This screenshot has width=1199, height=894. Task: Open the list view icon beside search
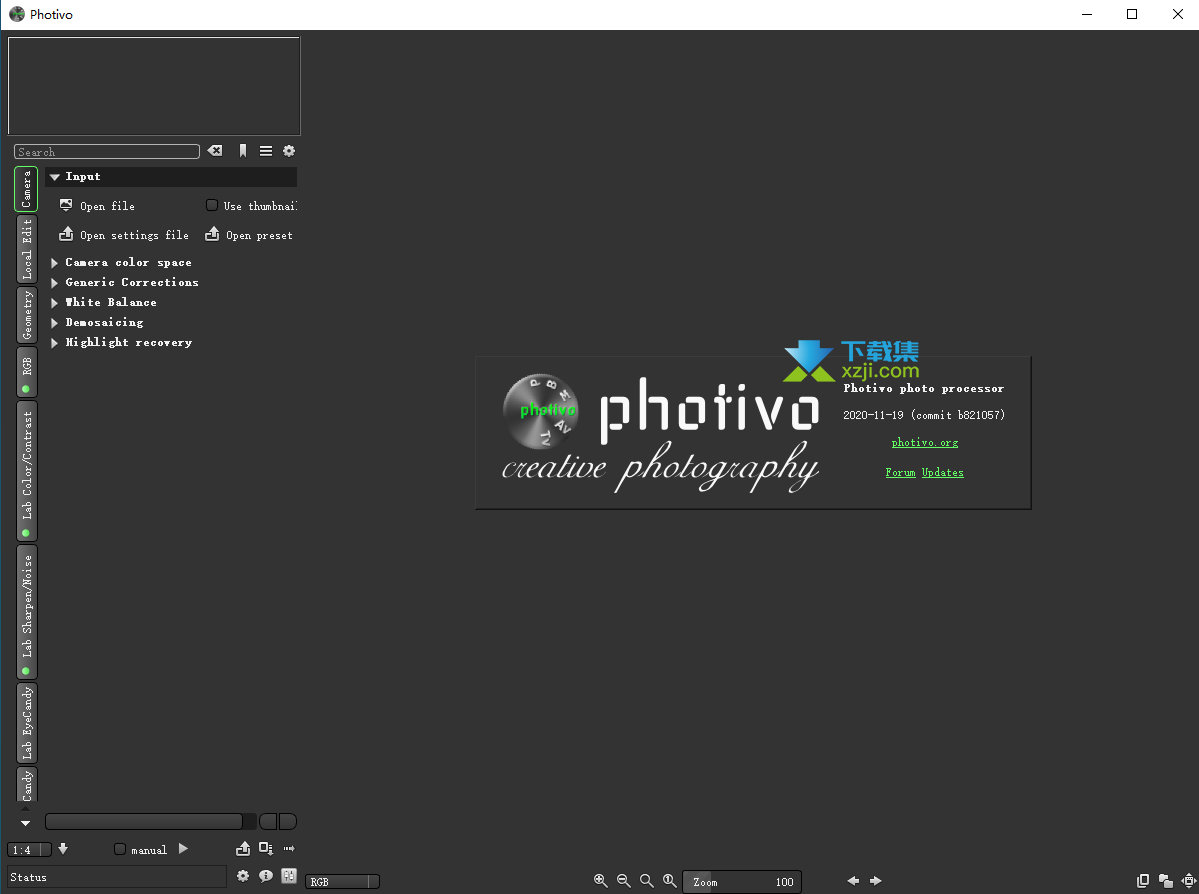265,151
